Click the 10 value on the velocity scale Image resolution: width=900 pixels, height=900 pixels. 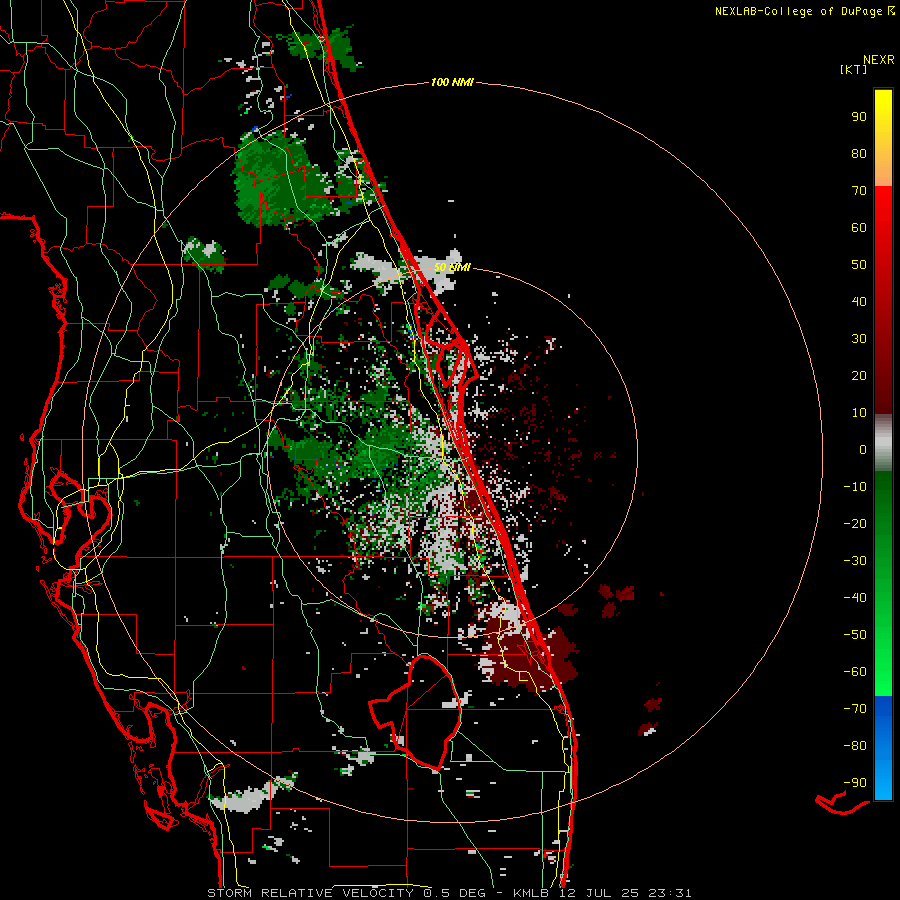click(x=859, y=413)
